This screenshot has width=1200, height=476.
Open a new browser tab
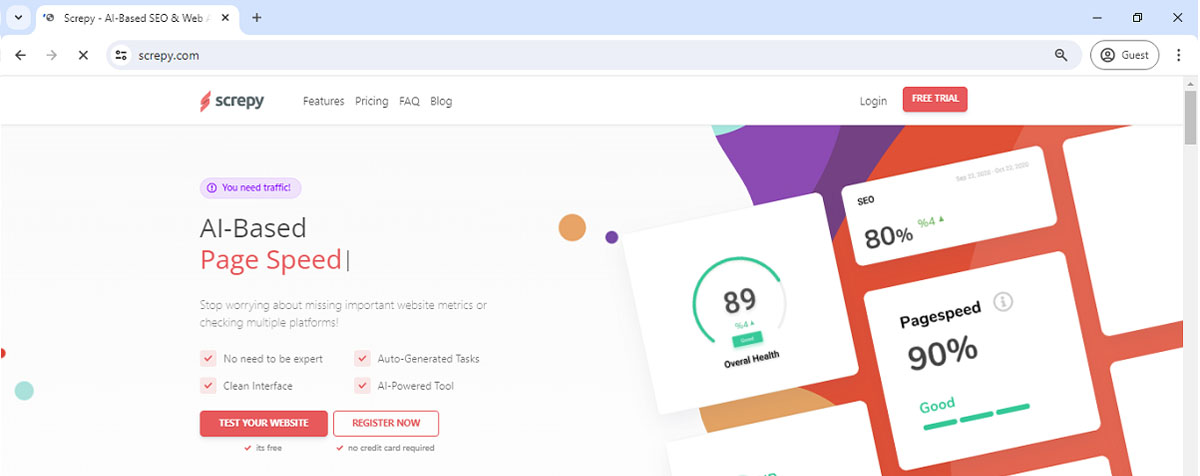[x=257, y=17]
